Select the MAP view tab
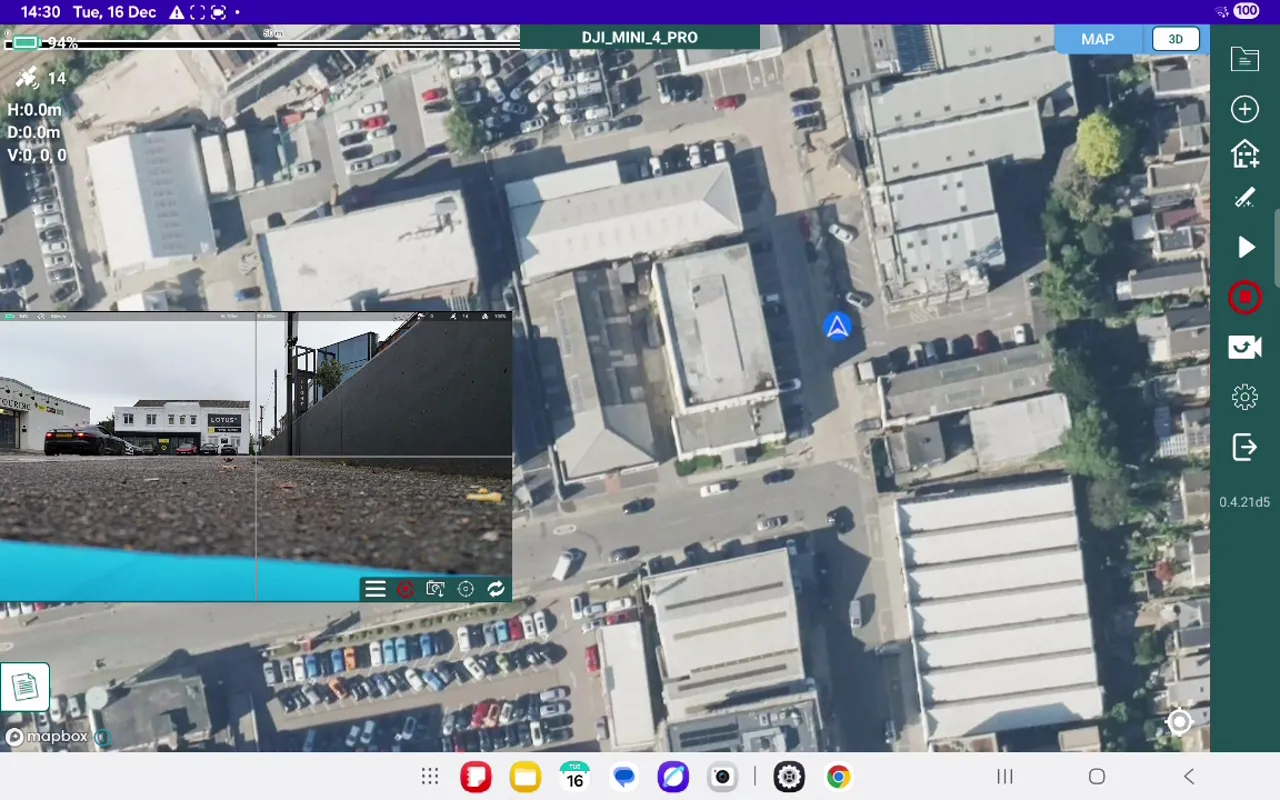Screen dimensions: 1280x800 (1096, 39)
